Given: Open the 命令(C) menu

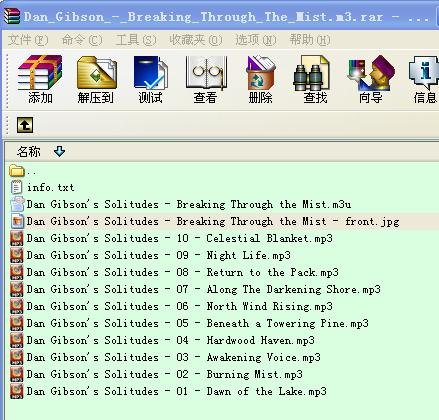Looking at the screenshot, I should pyautogui.click(x=82, y=40).
